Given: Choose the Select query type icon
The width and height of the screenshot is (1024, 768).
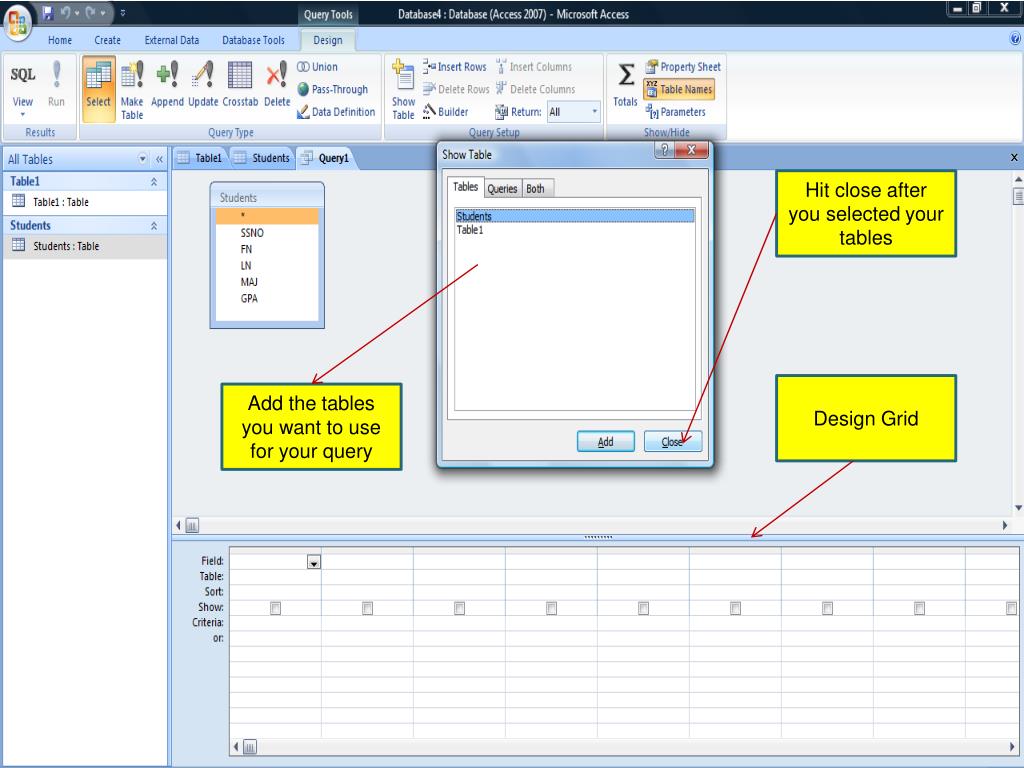Looking at the screenshot, I should click(x=99, y=89).
